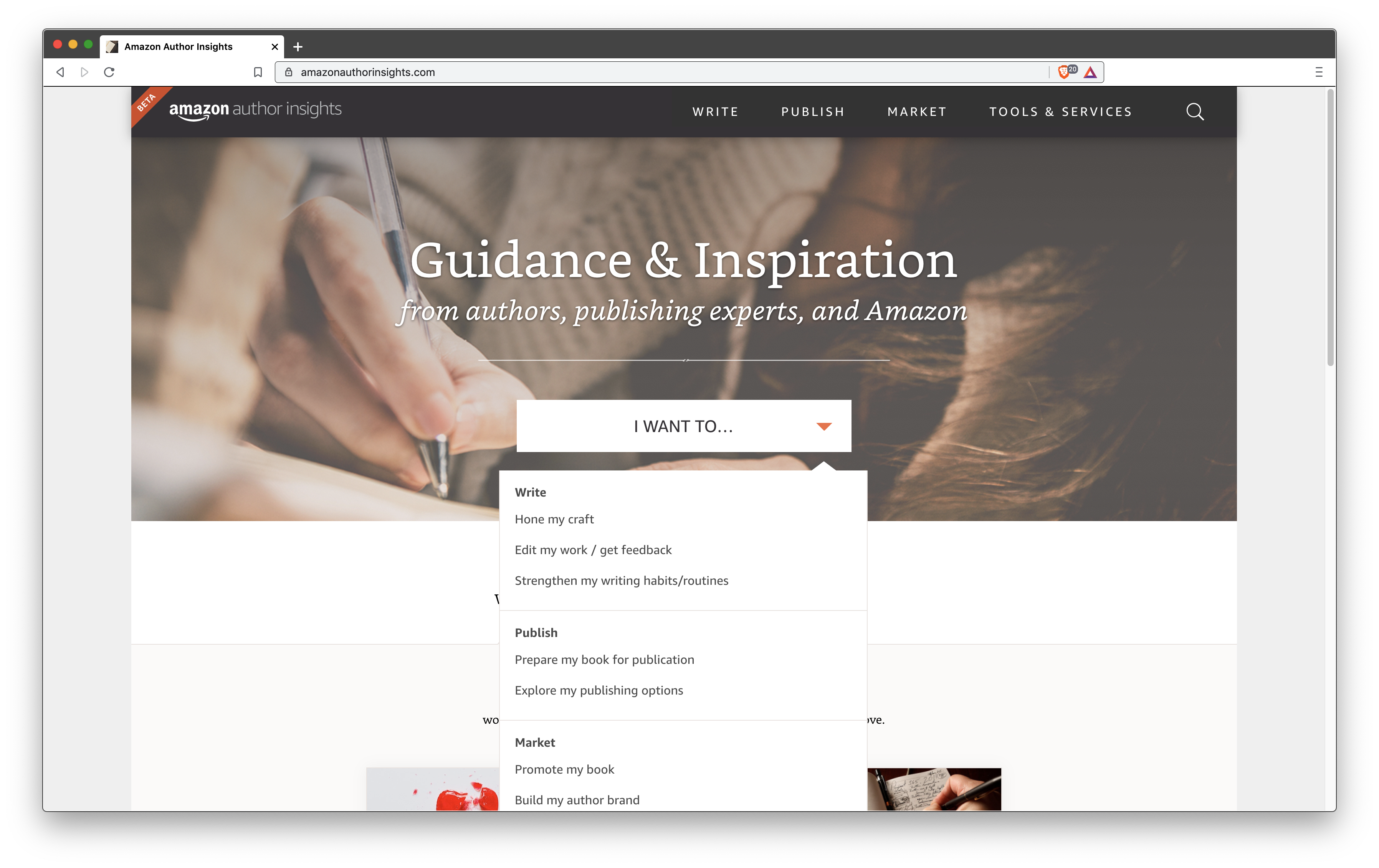
Task: Select Hone my craft option
Action: point(554,519)
